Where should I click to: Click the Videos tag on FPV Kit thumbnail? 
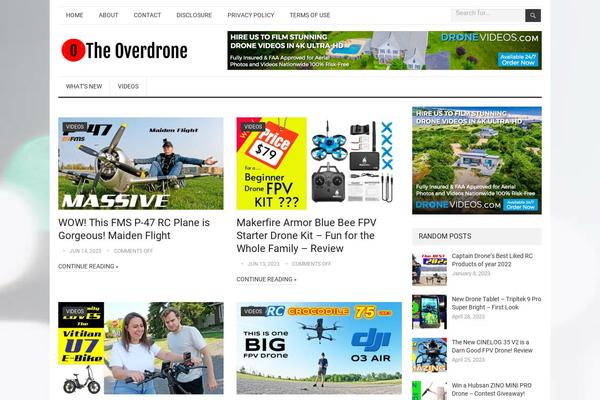253,127
